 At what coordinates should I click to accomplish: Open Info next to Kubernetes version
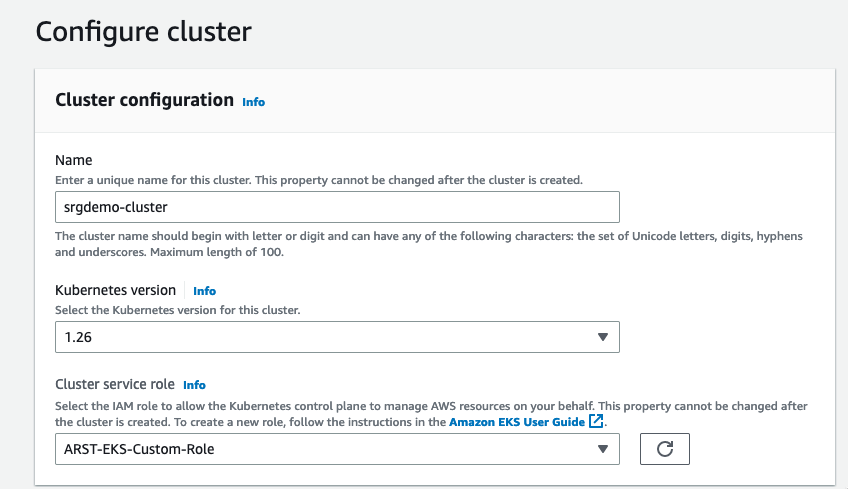(204, 291)
